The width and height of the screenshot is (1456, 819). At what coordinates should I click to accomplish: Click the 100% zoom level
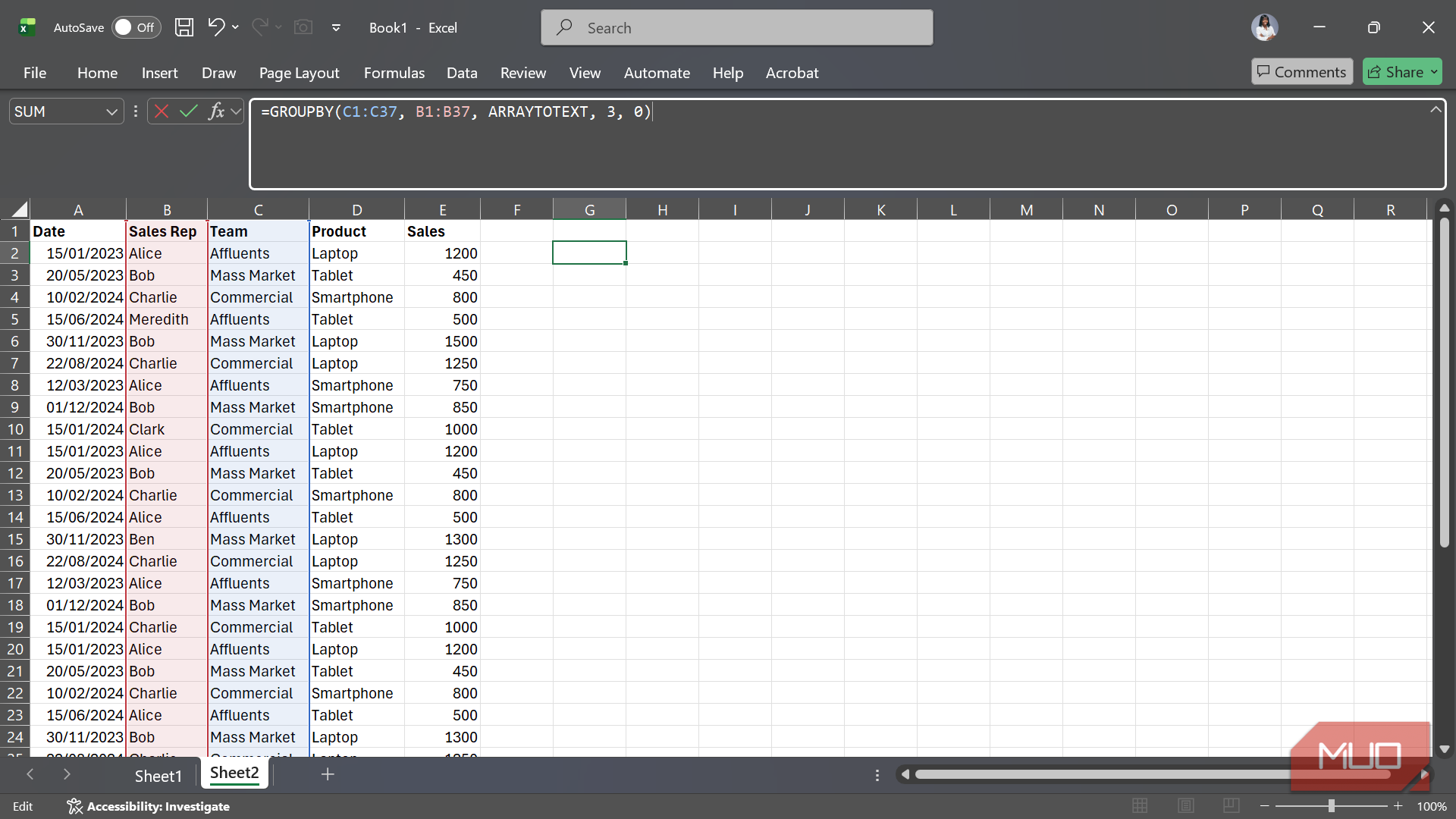(x=1432, y=806)
